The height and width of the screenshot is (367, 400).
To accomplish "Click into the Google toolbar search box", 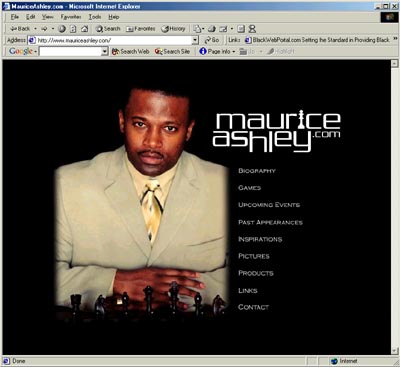I will [x=70, y=51].
